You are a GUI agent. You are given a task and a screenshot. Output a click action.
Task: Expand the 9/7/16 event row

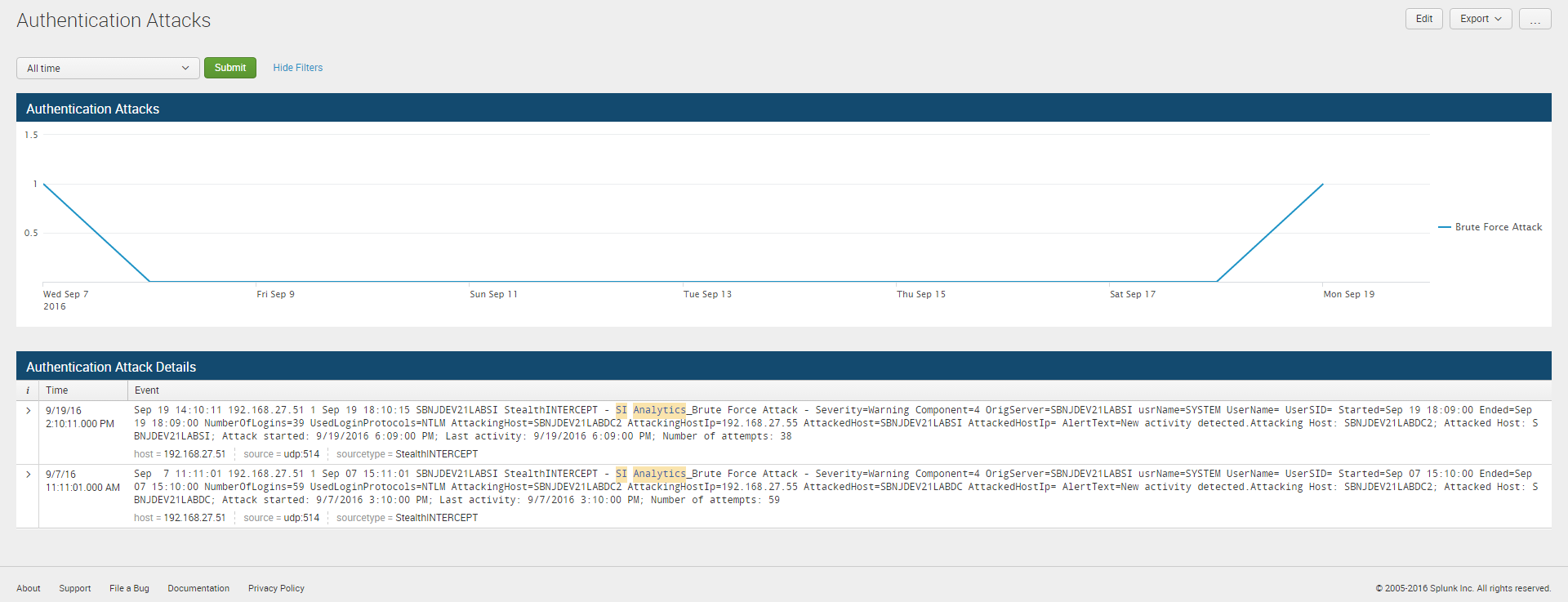click(x=28, y=475)
